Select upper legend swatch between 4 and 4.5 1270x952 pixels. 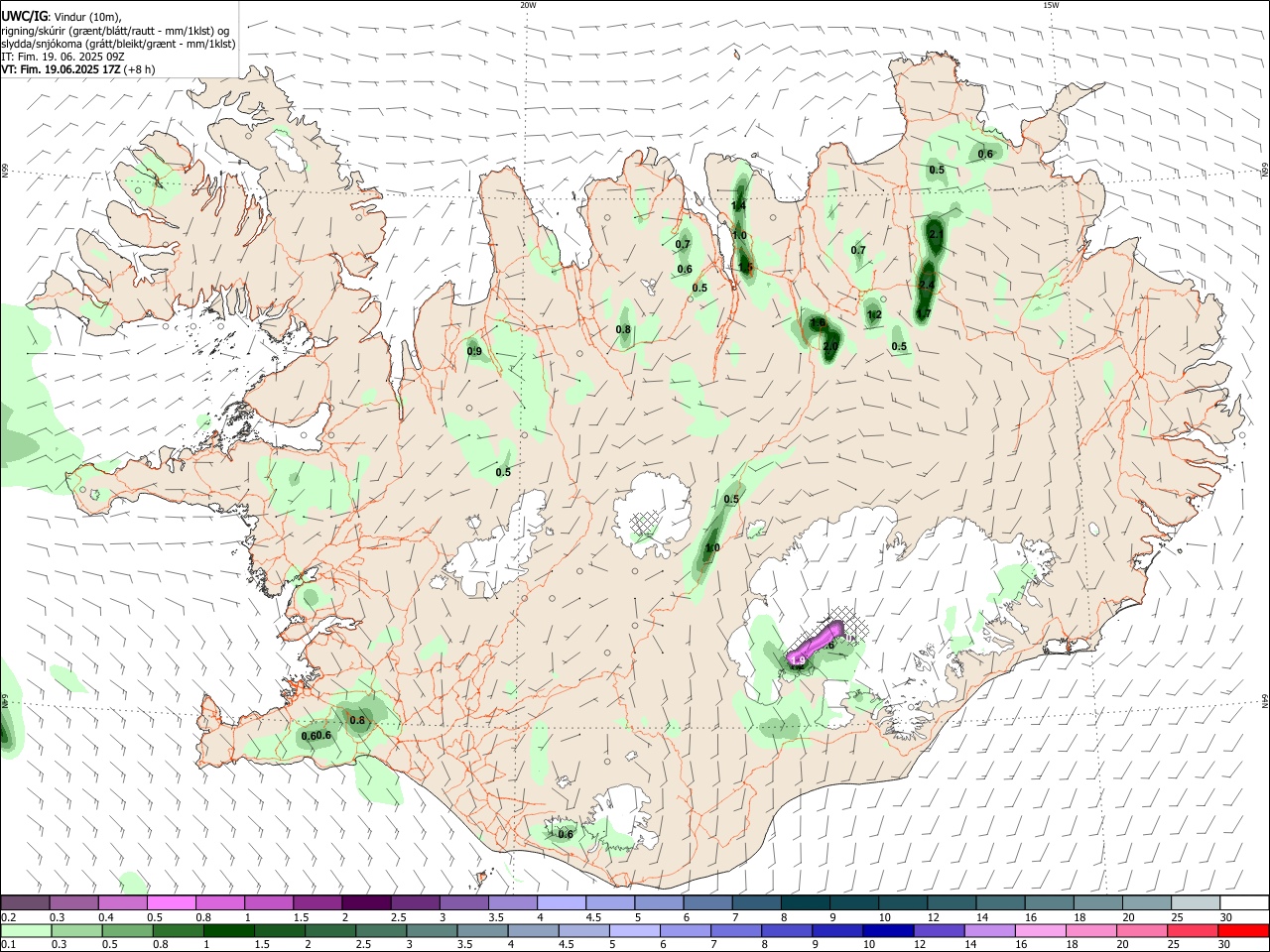562,903
